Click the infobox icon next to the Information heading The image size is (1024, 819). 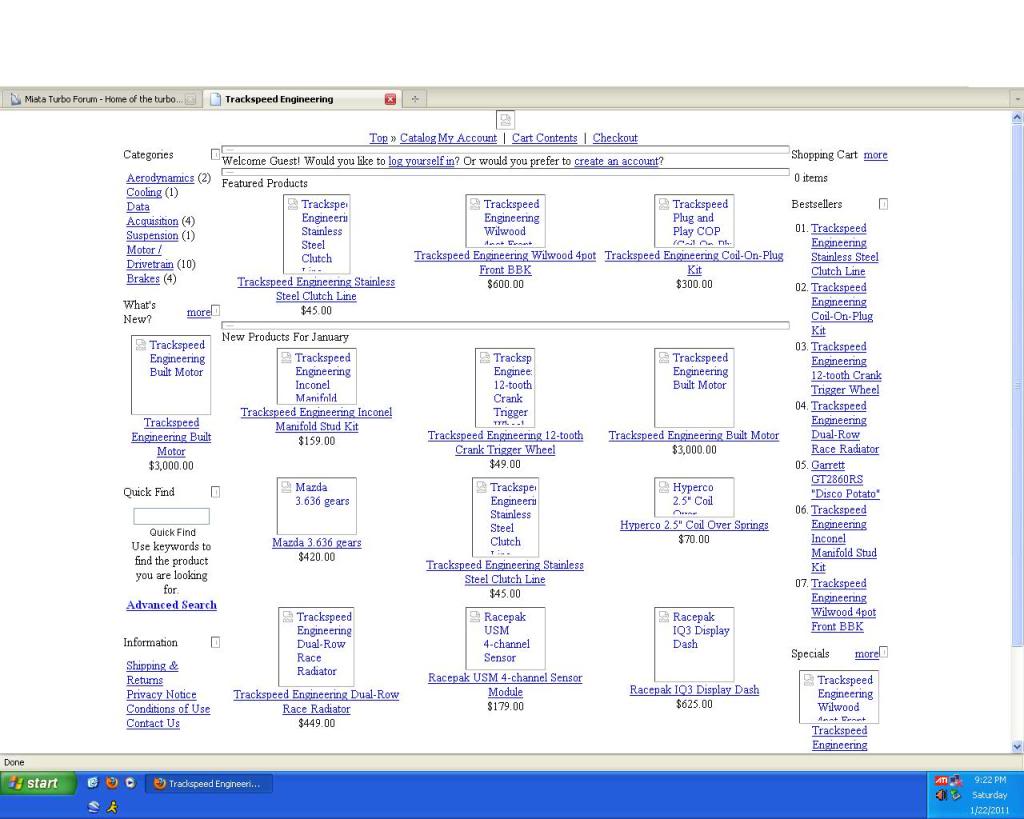215,641
